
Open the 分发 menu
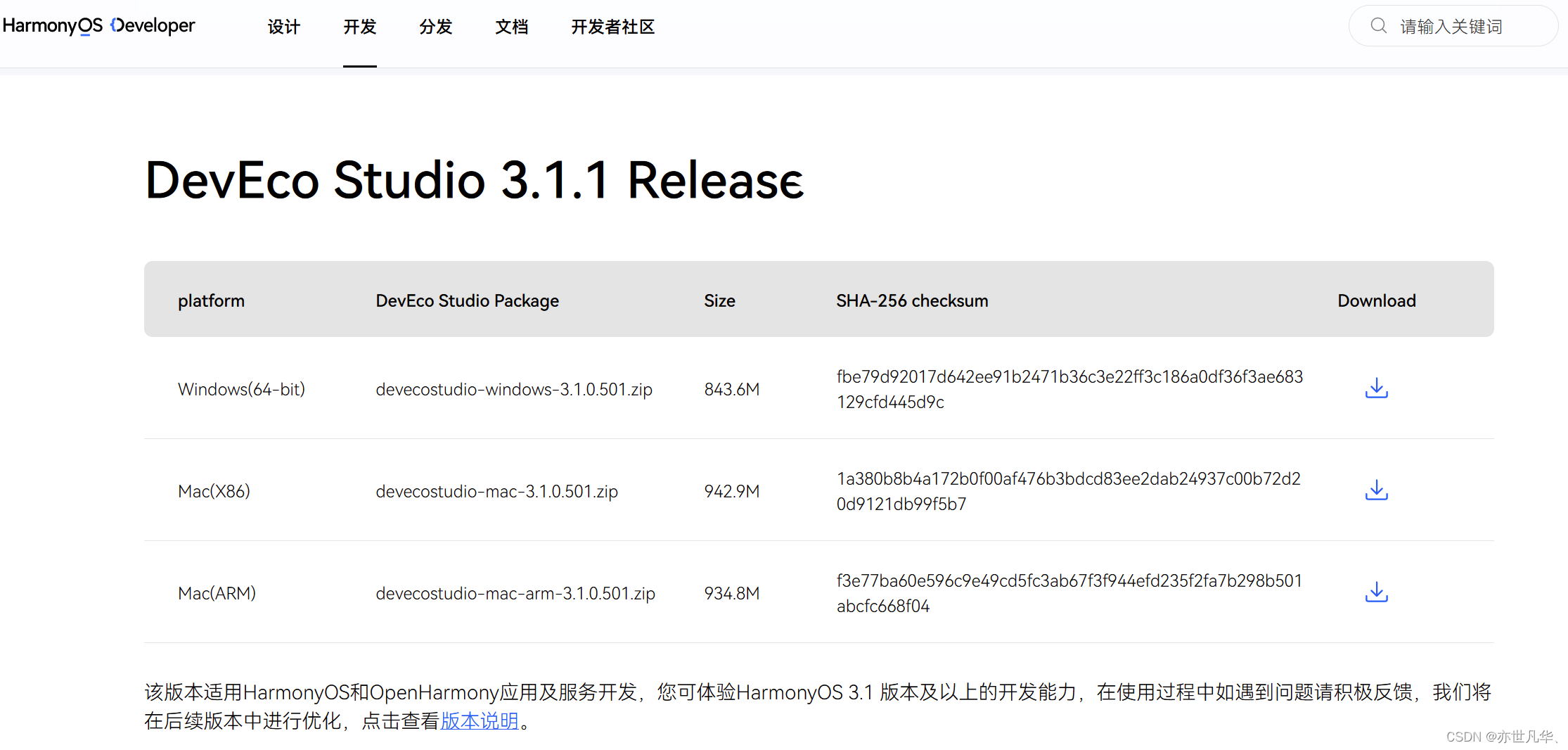[436, 27]
